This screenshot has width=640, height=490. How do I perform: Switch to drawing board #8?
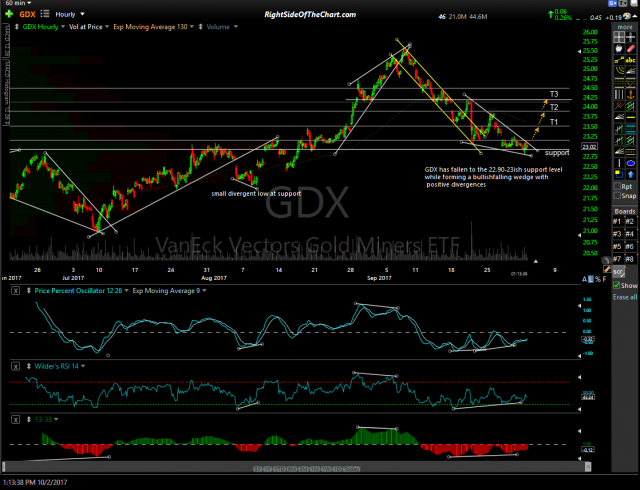point(631,258)
